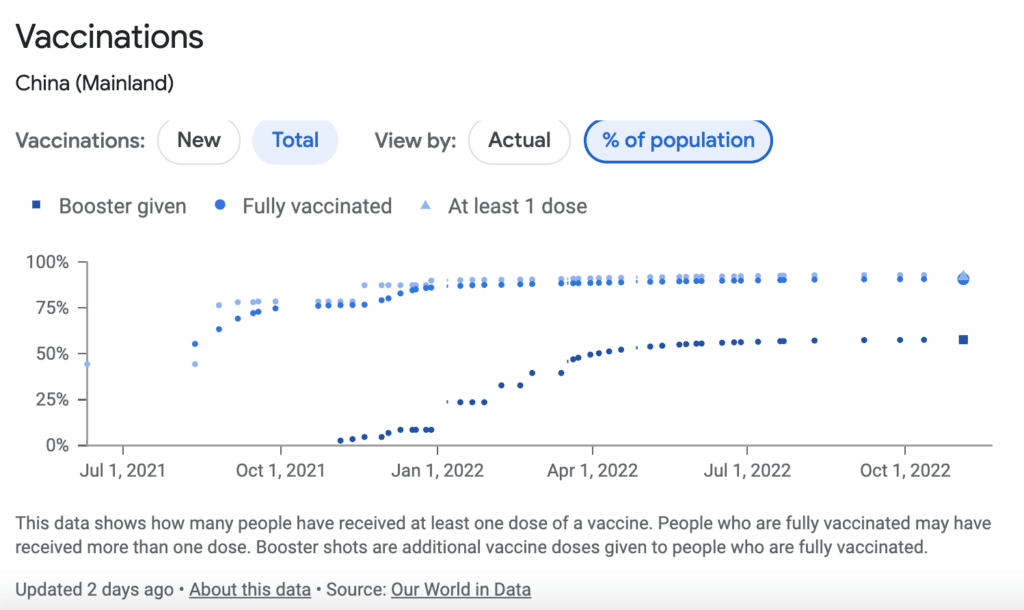Select the New vaccinations toggle

point(199,141)
